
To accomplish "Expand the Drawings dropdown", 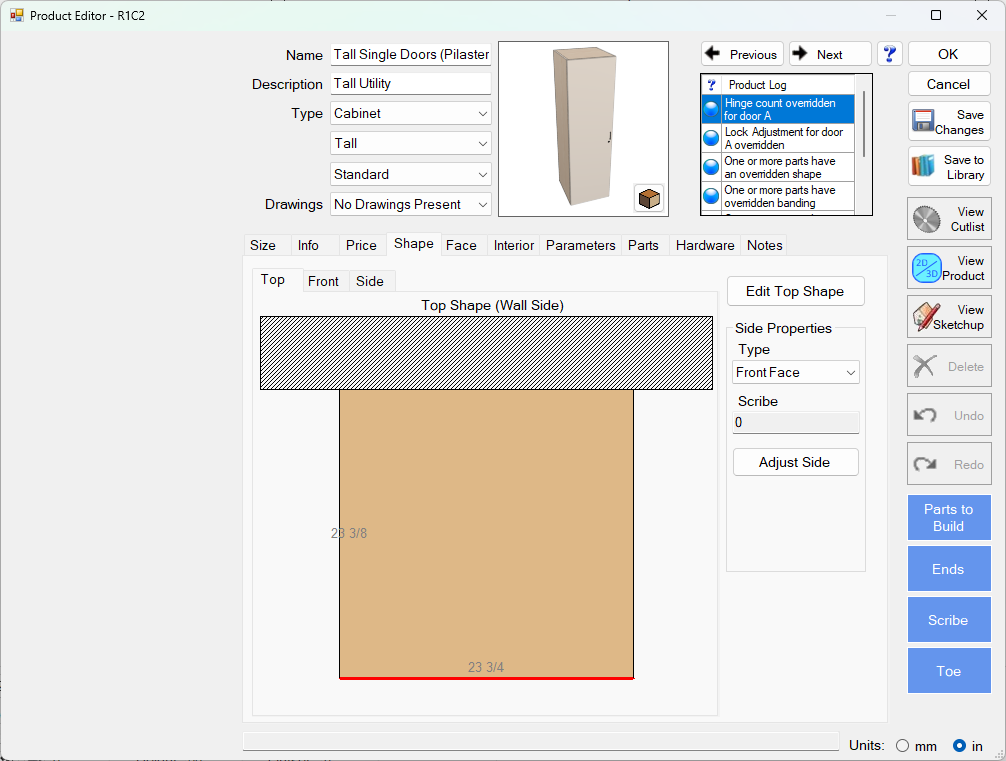I will (x=411, y=204).
